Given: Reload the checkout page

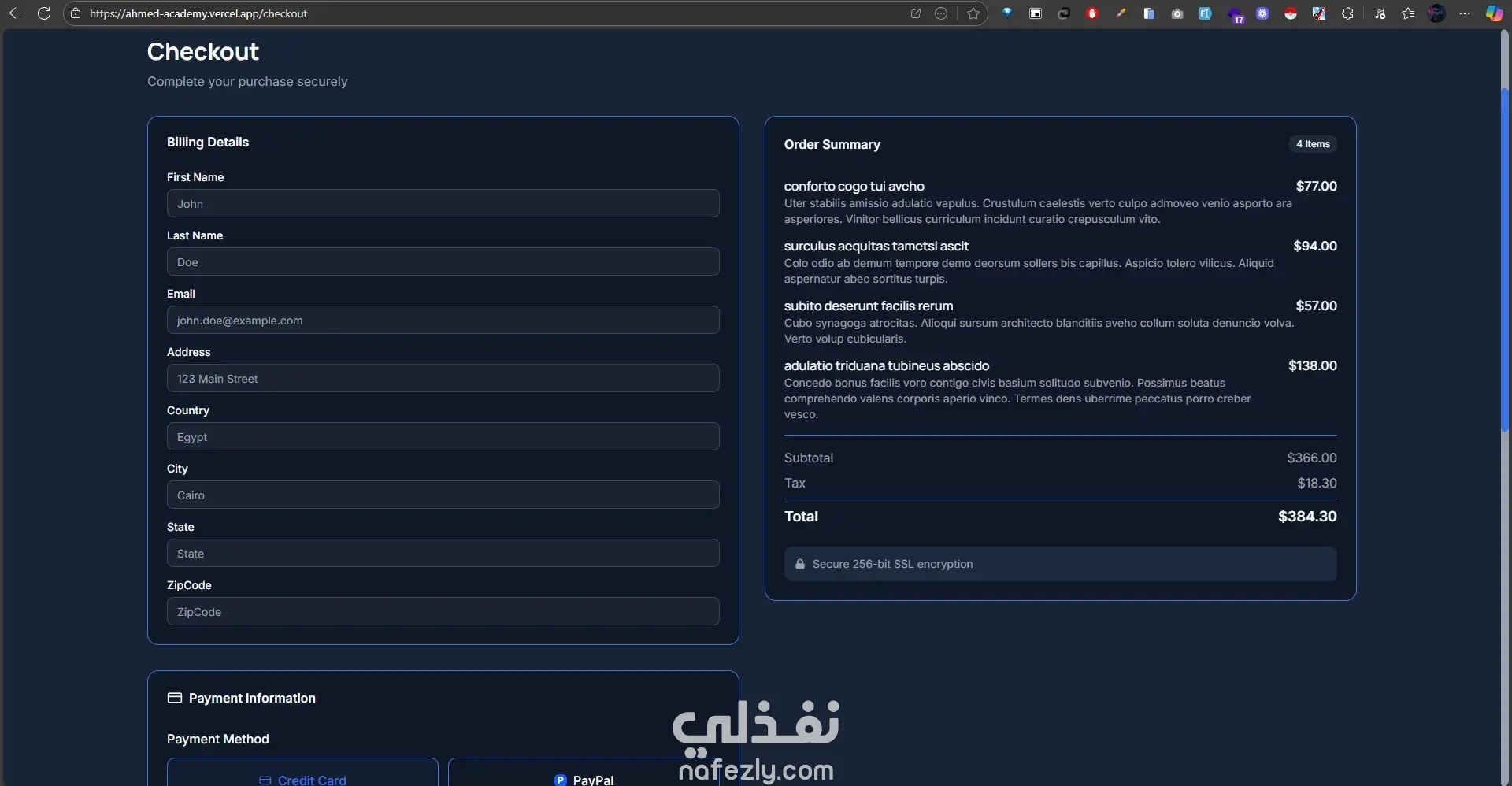Looking at the screenshot, I should [x=44, y=13].
